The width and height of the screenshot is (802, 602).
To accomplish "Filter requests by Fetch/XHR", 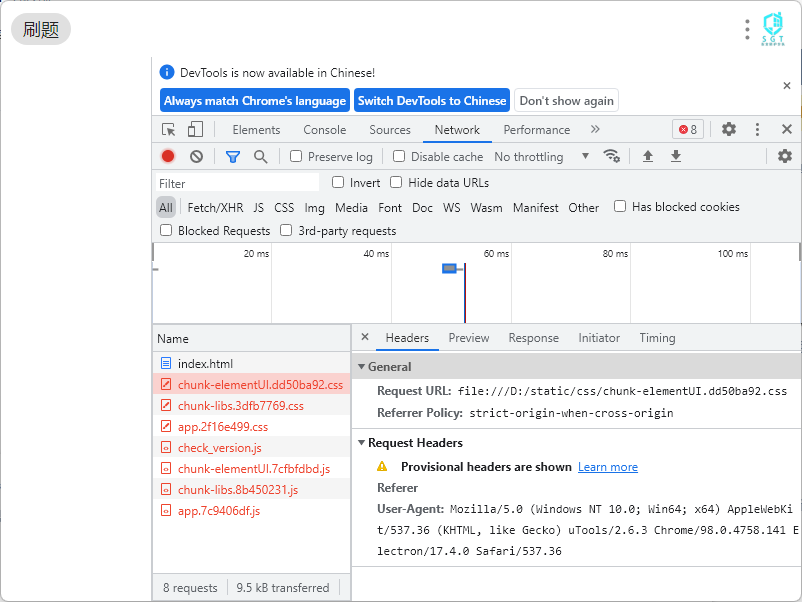I will 215,208.
